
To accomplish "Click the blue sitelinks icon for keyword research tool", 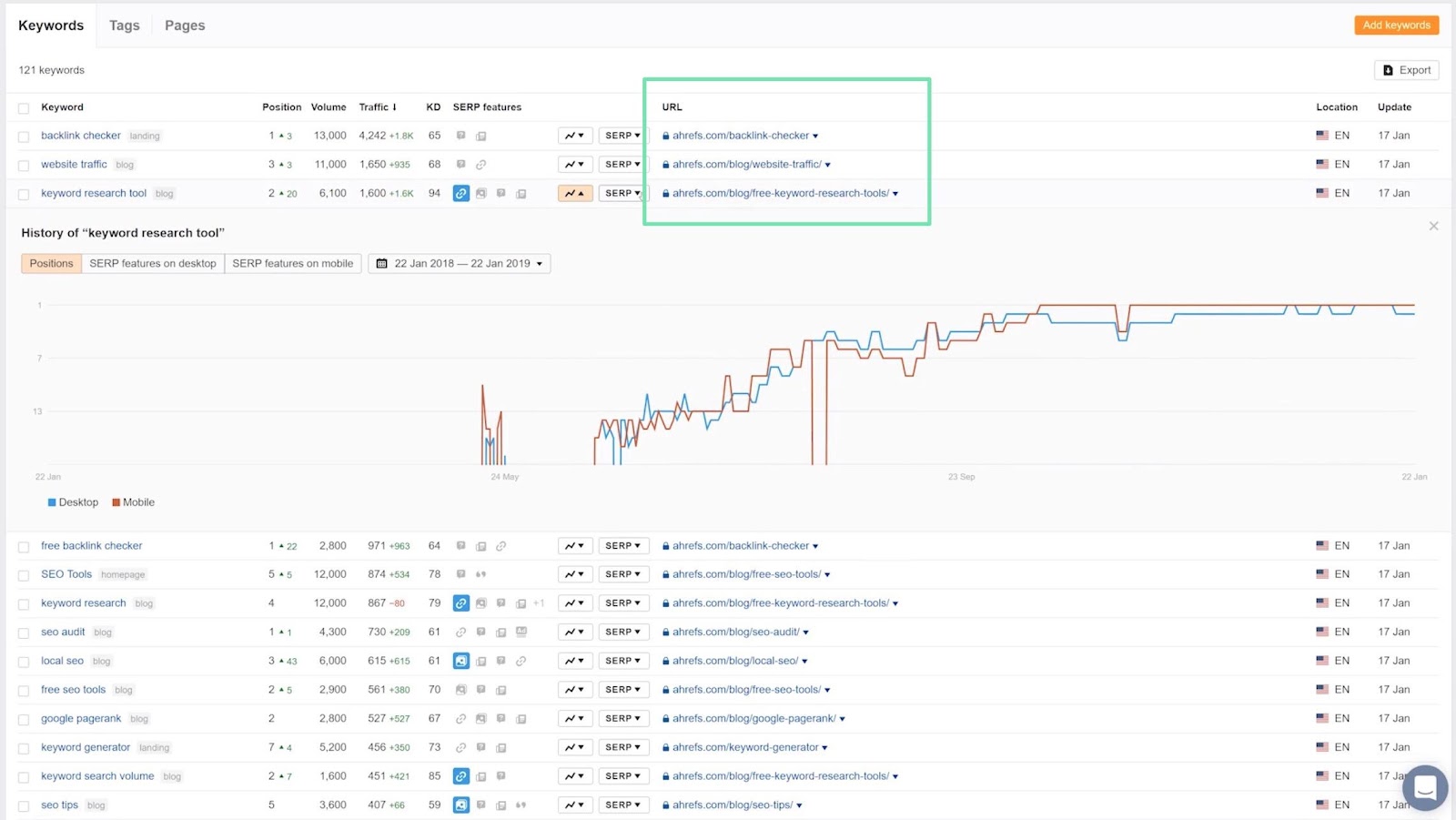I will click(461, 194).
